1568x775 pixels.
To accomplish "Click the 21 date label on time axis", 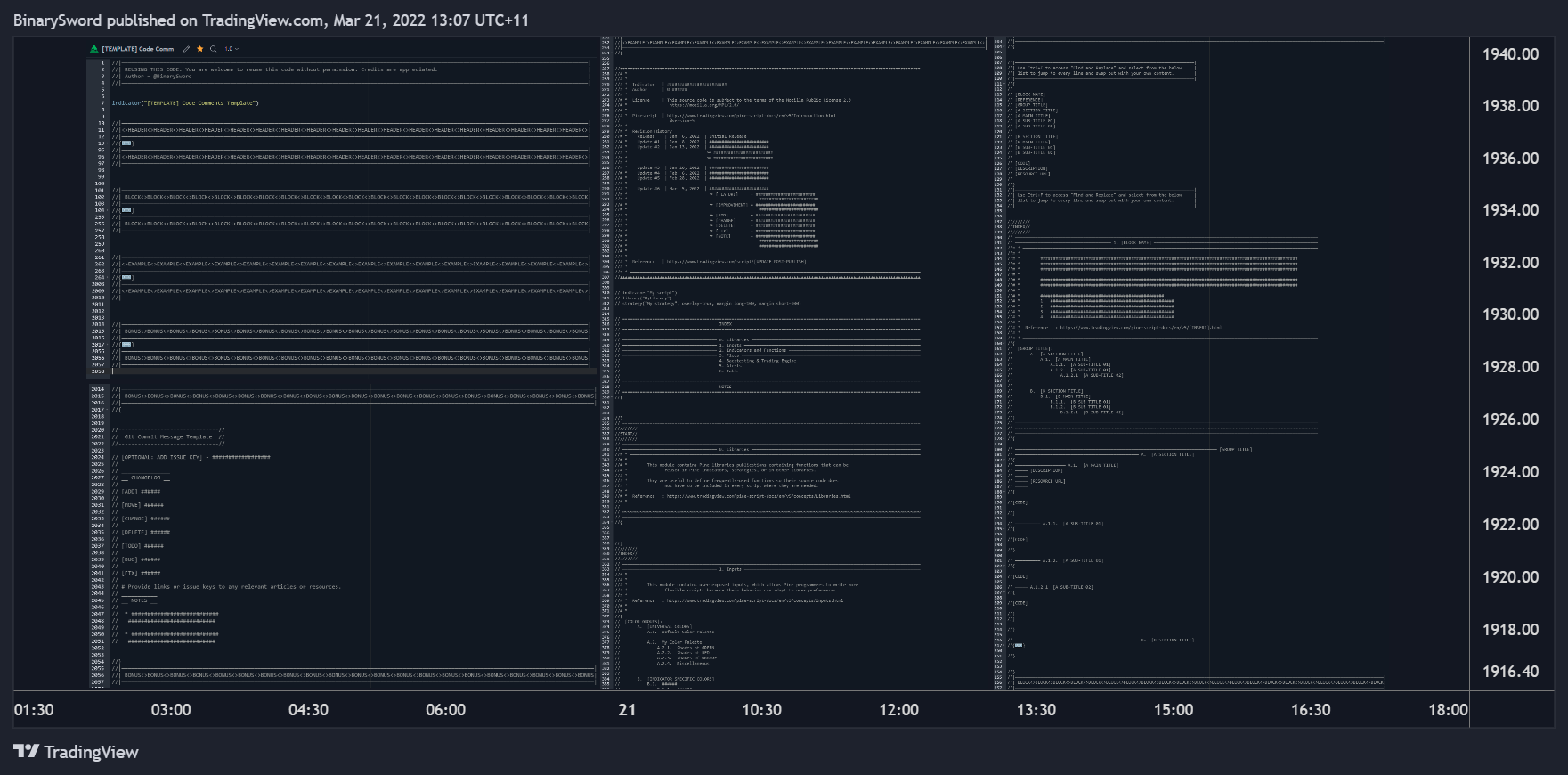I will coord(628,710).
